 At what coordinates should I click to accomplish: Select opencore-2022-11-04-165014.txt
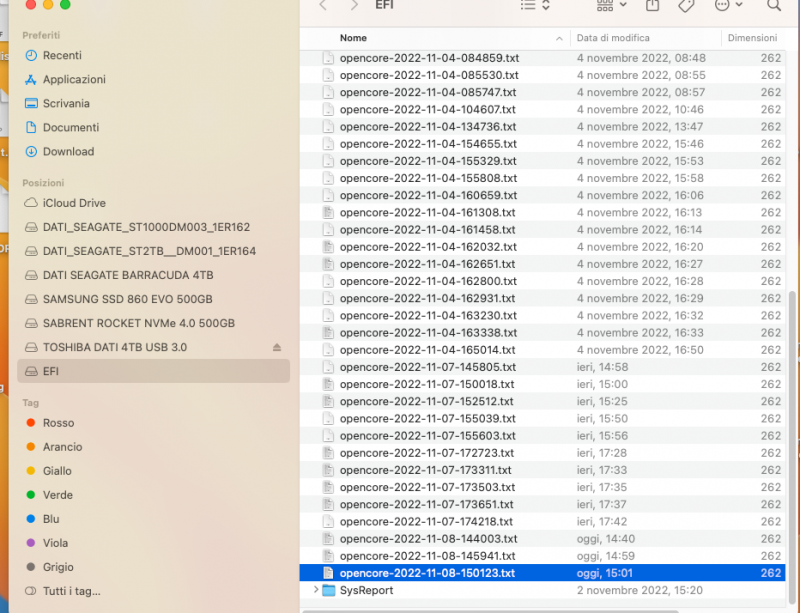tap(542, 350)
